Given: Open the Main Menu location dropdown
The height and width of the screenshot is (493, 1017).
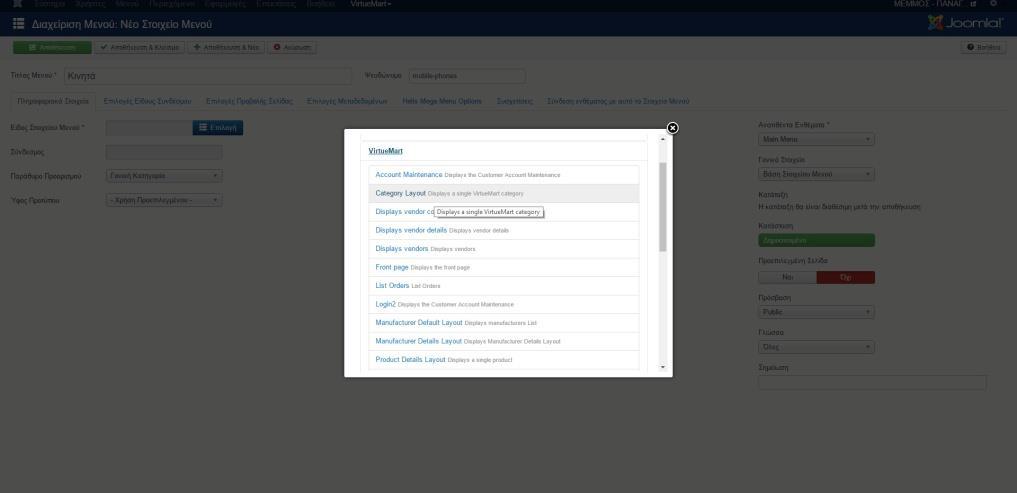Looking at the screenshot, I should click(816, 139).
